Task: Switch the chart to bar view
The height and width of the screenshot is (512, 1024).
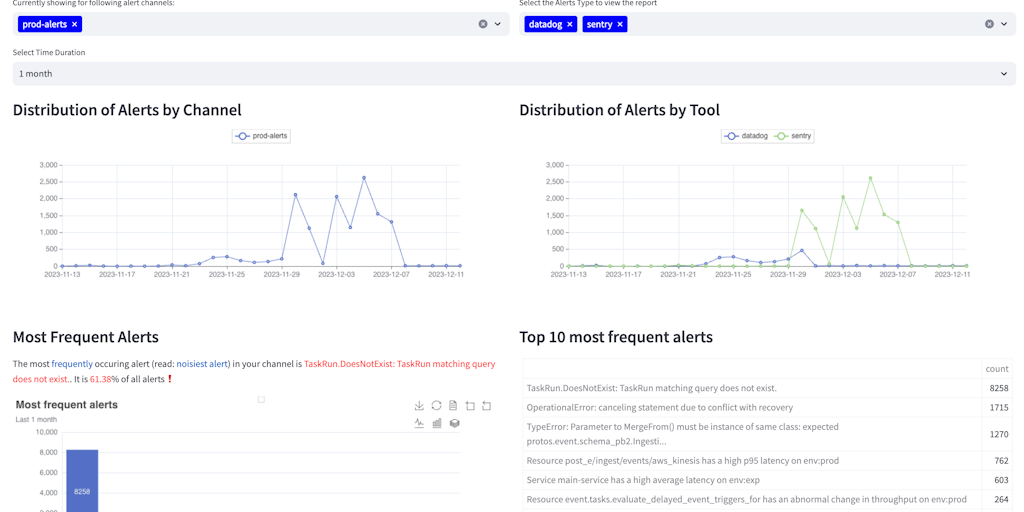Action: pyautogui.click(x=436, y=423)
